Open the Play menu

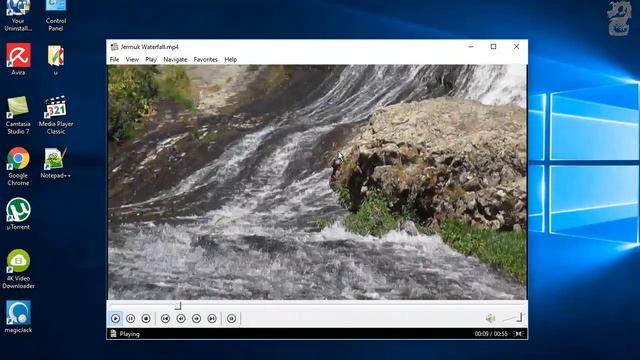tap(151, 59)
